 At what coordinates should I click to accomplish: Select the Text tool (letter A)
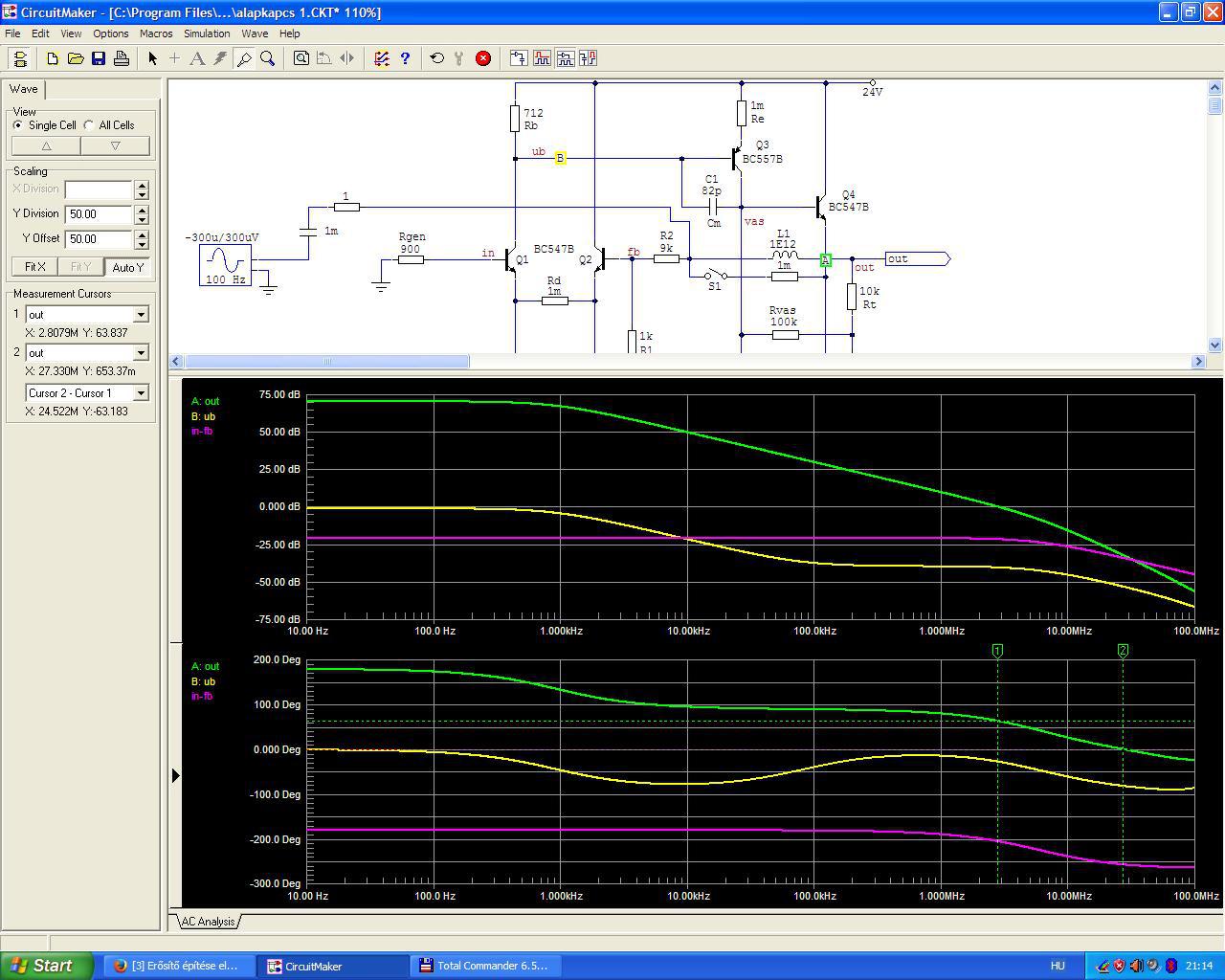tap(197, 58)
